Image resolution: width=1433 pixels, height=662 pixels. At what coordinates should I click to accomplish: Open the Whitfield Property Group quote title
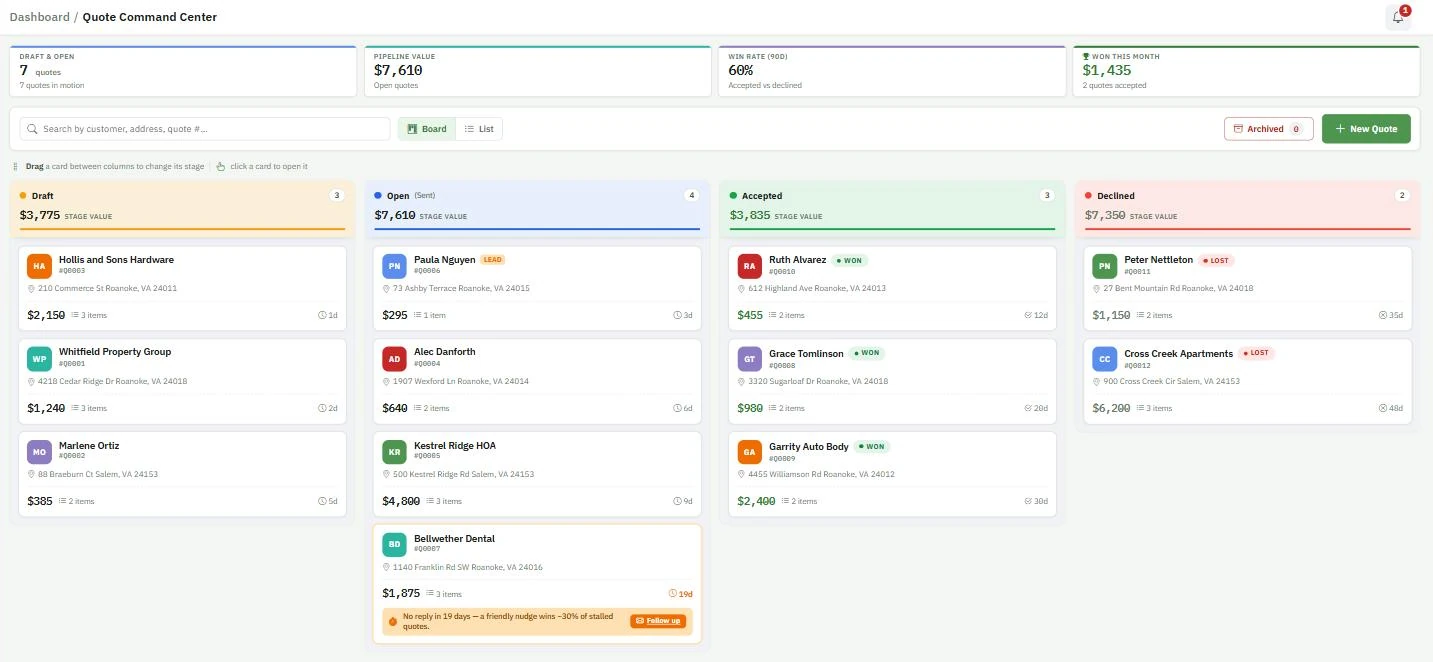115,352
